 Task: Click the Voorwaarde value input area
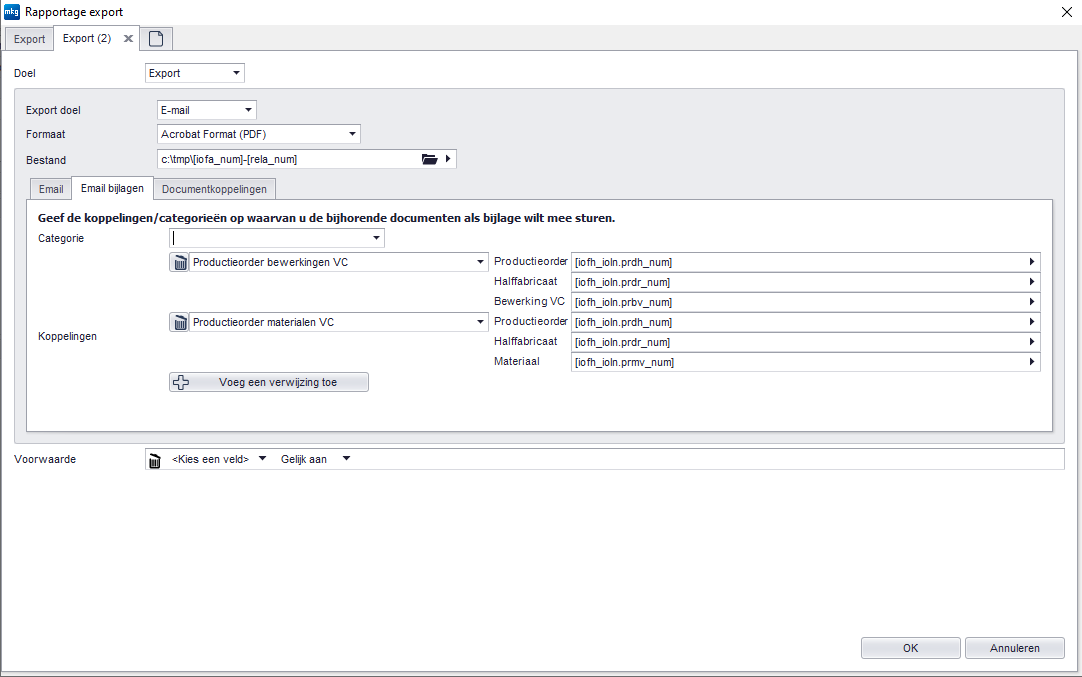coord(707,460)
